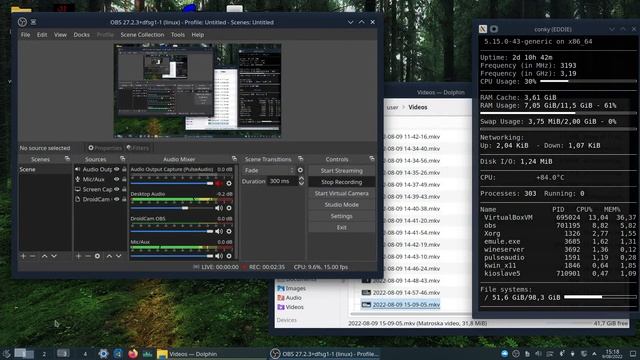Open the Tools menu

178,35
